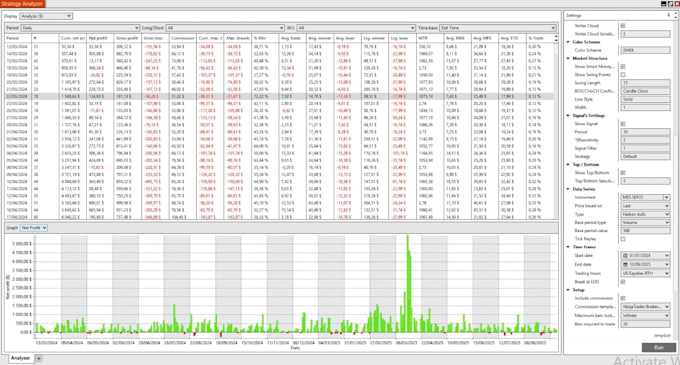Screen dimensions: 680x365
Task: Sort by the % Win column header
Action: pyautogui.click(x=265, y=38)
